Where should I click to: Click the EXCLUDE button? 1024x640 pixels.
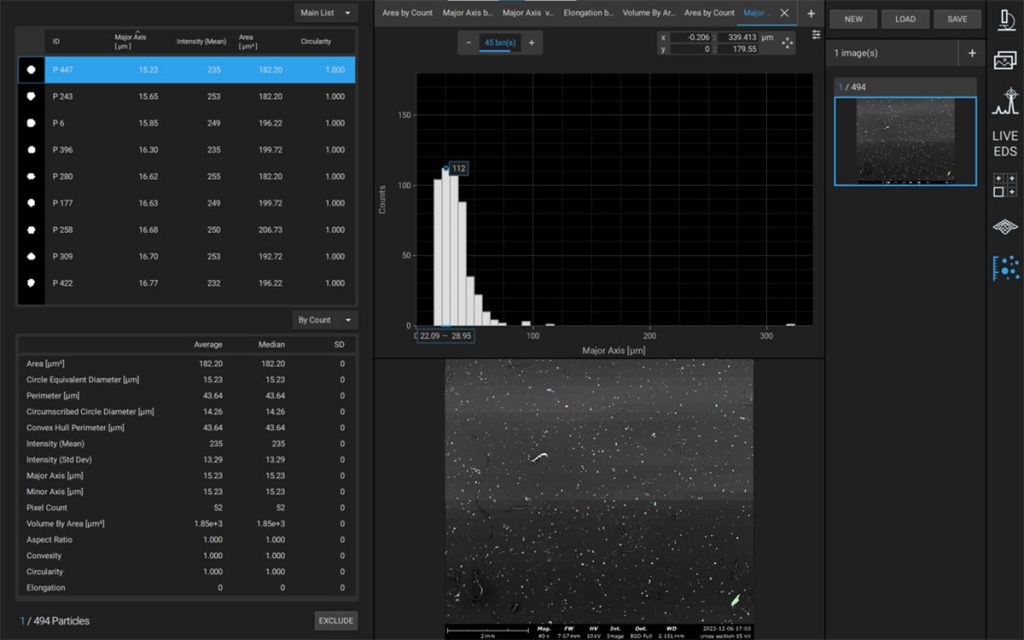click(x=335, y=620)
